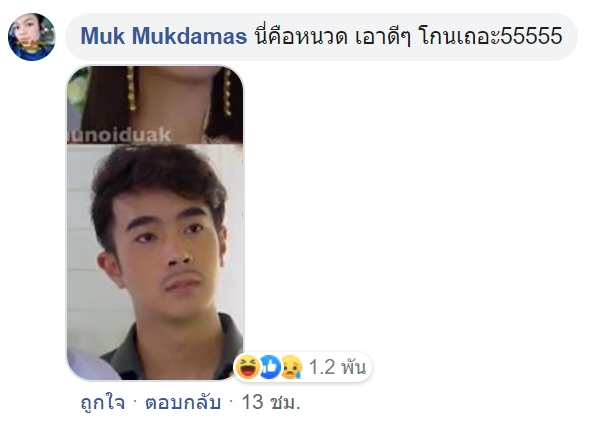This screenshot has width=597, height=425.
Task: Open the 13 ชม. timestamp permalink
Action: 271,402
